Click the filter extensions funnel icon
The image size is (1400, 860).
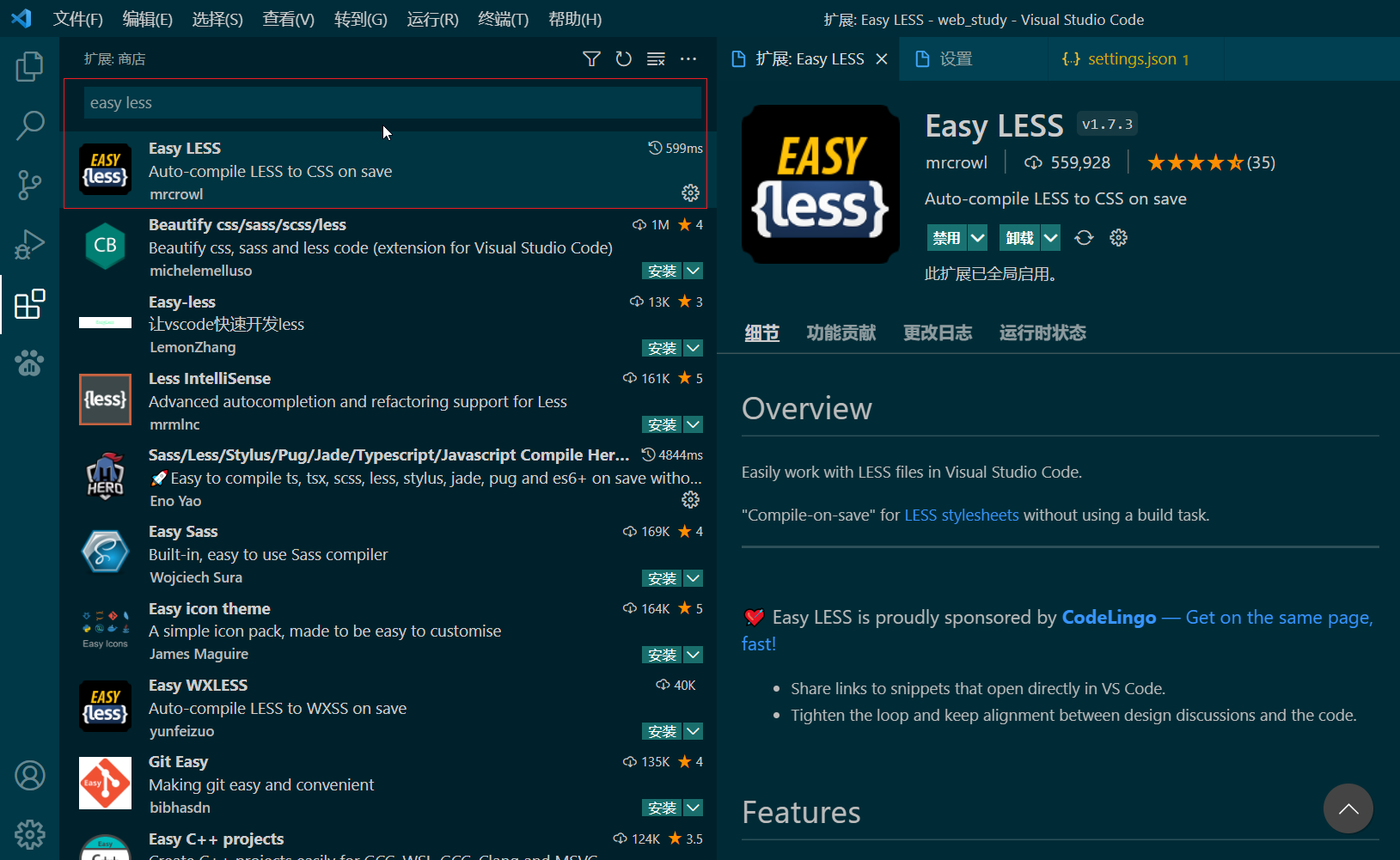[591, 58]
